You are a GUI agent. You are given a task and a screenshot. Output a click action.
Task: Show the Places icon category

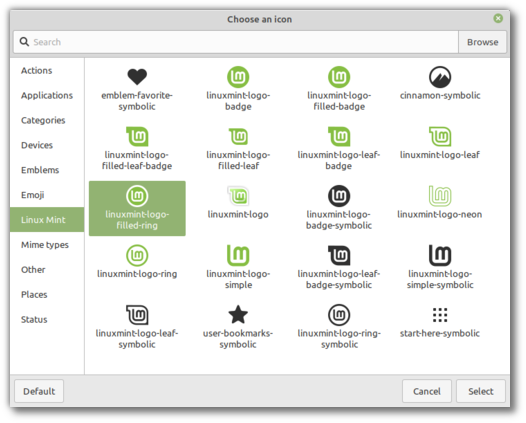click(x=47, y=294)
